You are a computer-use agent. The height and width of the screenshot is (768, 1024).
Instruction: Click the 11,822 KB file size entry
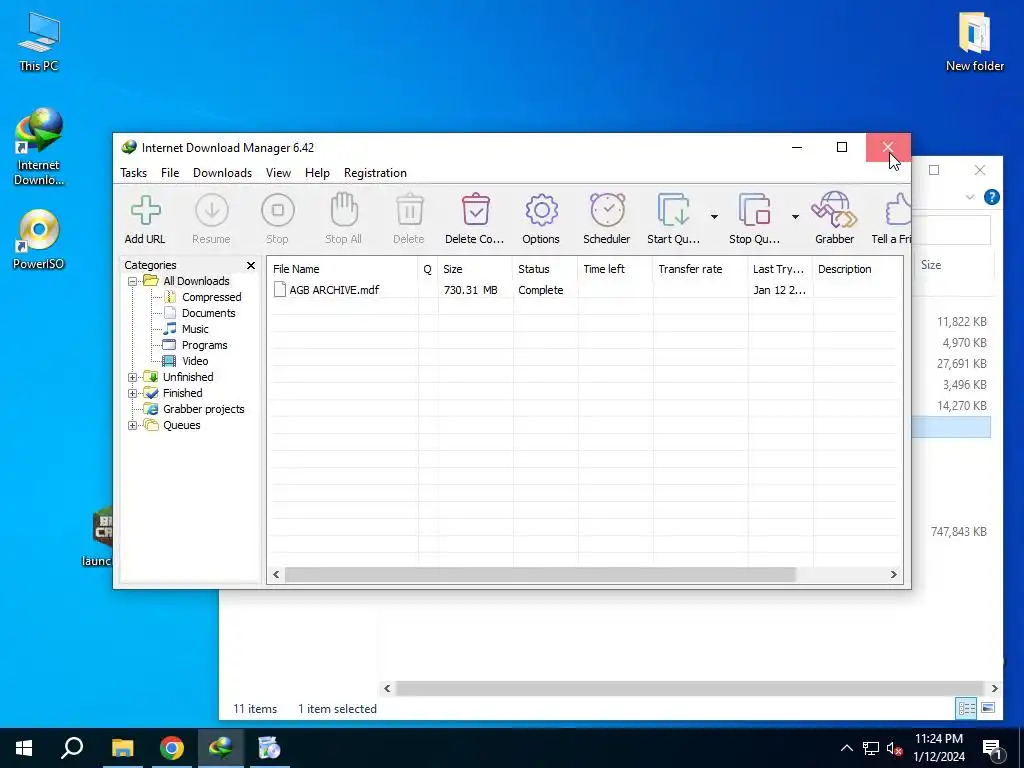click(x=961, y=321)
